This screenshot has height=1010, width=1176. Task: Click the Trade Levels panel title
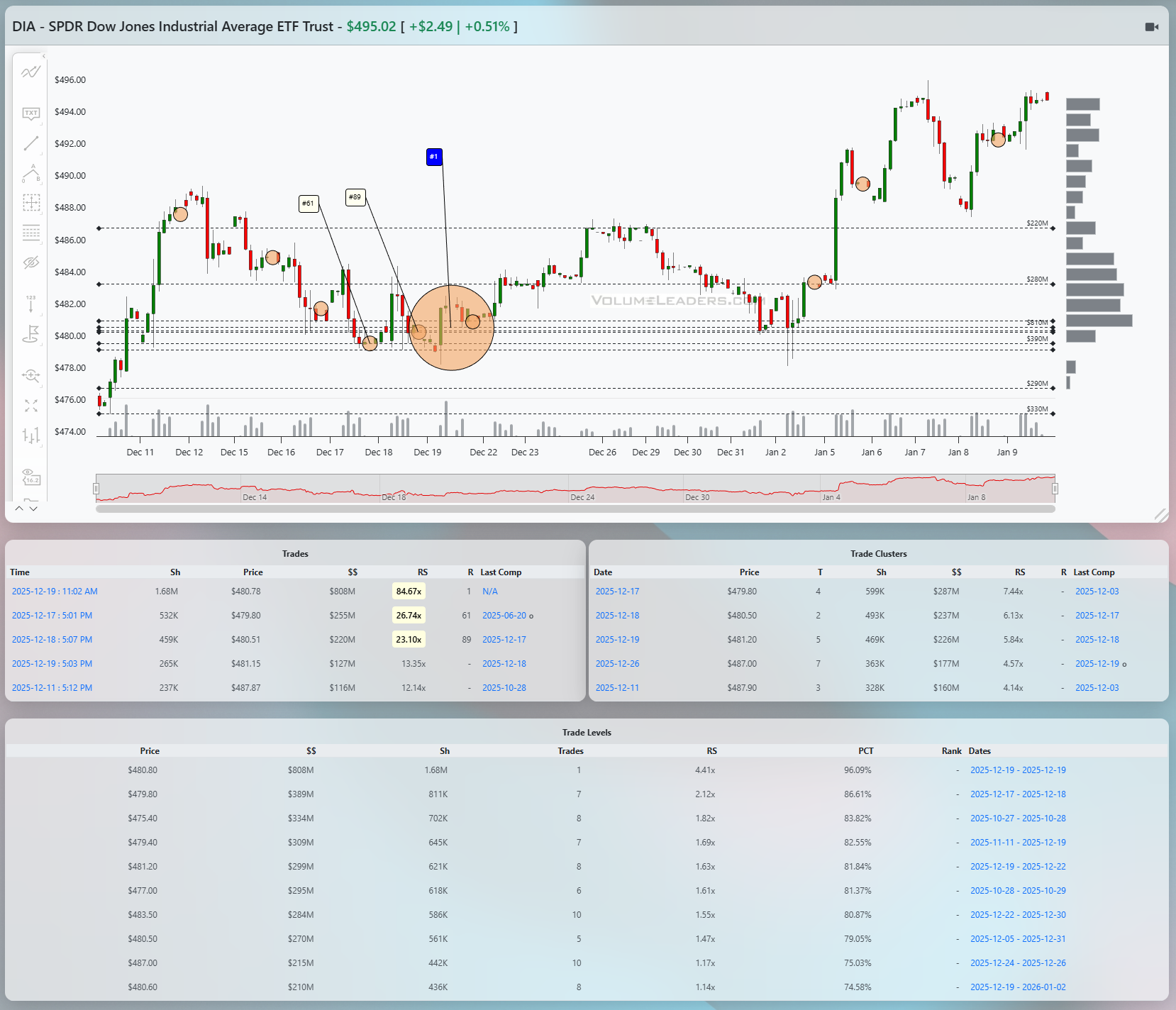coord(587,733)
